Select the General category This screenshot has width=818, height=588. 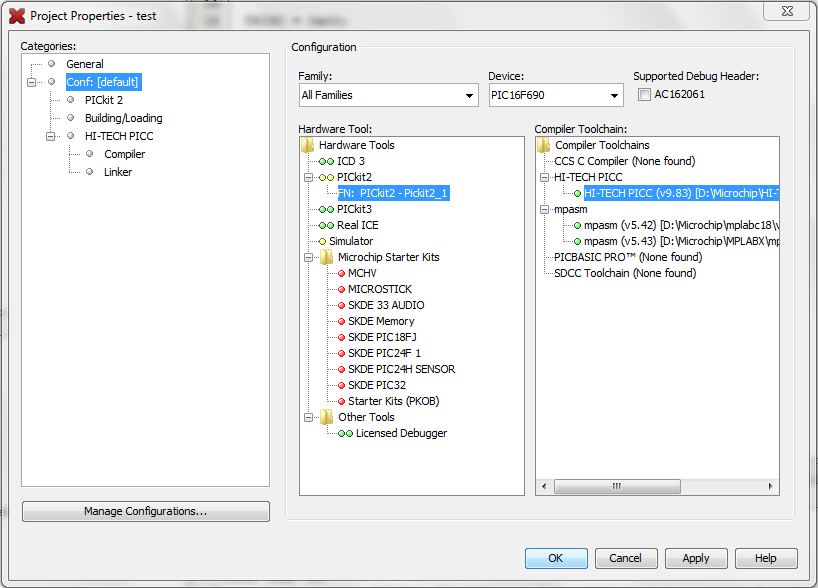(85, 64)
